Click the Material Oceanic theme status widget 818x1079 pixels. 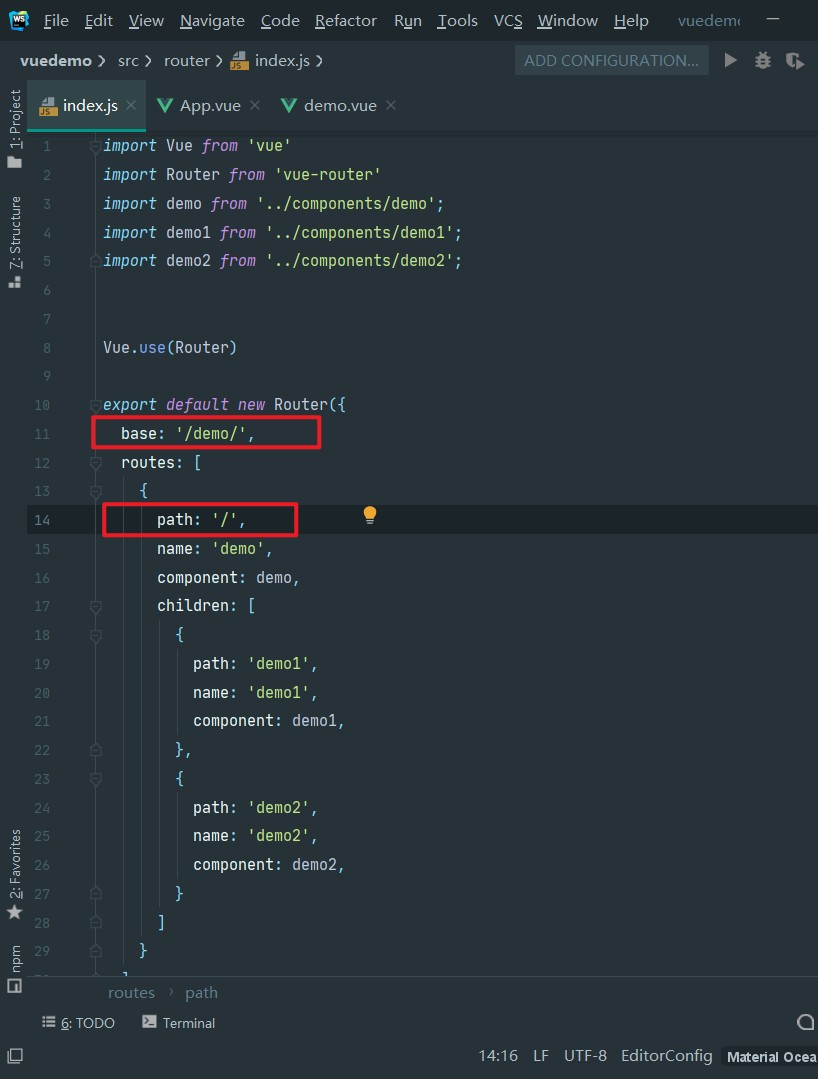point(771,1056)
